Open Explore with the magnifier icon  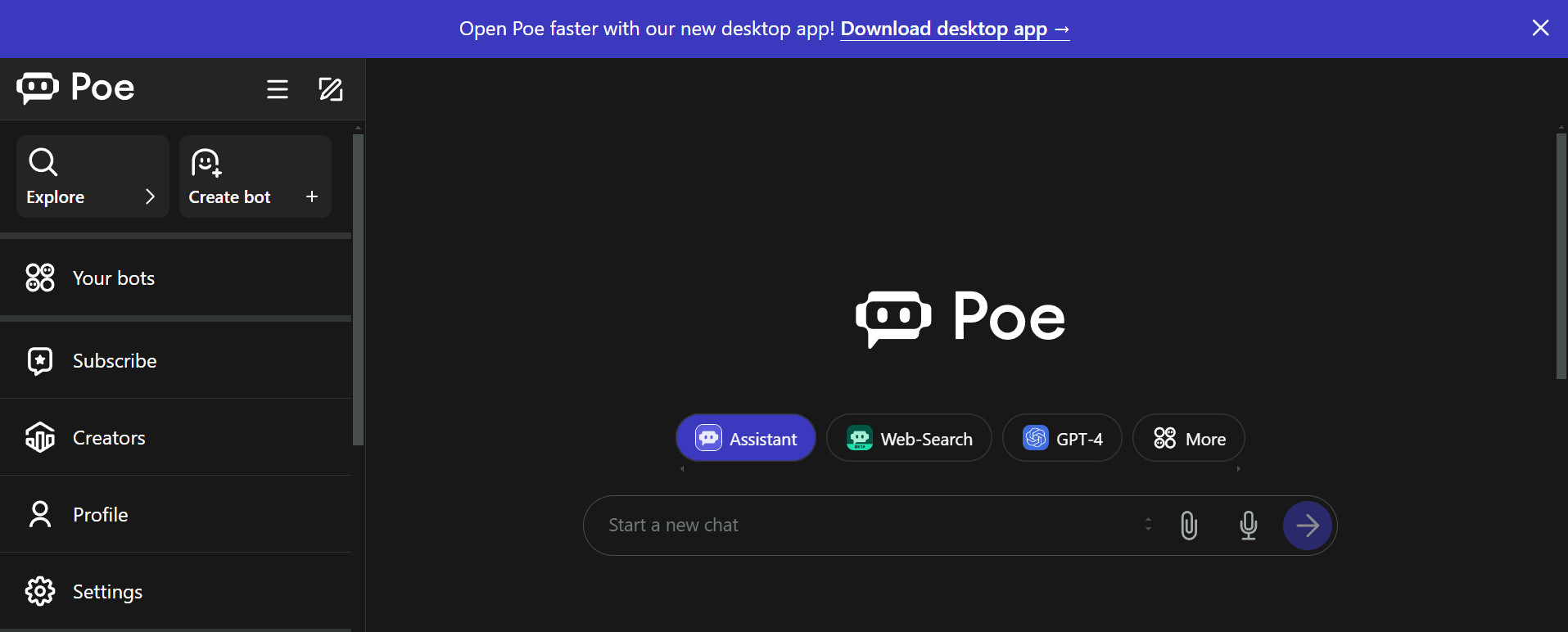(x=43, y=162)
